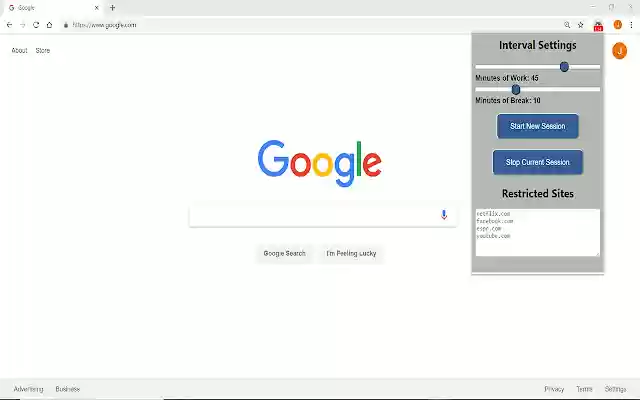Open the Store link
The height and width of the screenshot is (400, 640).
pyautogui.click(x=42, y=50)
